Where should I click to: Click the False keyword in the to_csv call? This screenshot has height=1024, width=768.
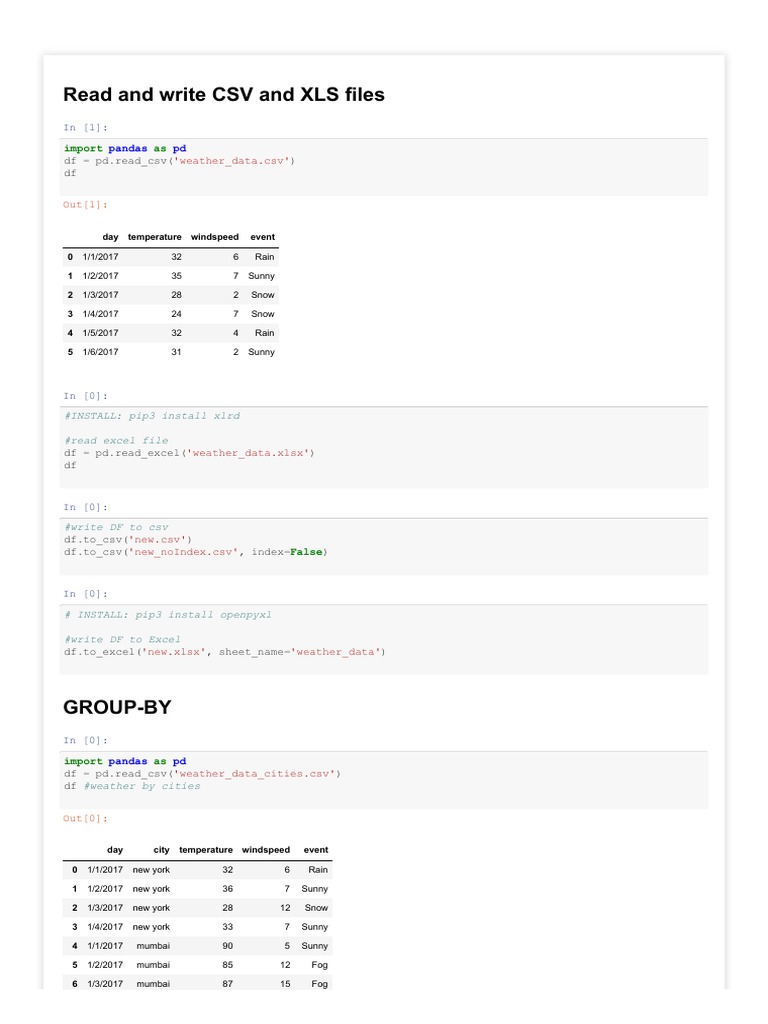click(306, 552)
